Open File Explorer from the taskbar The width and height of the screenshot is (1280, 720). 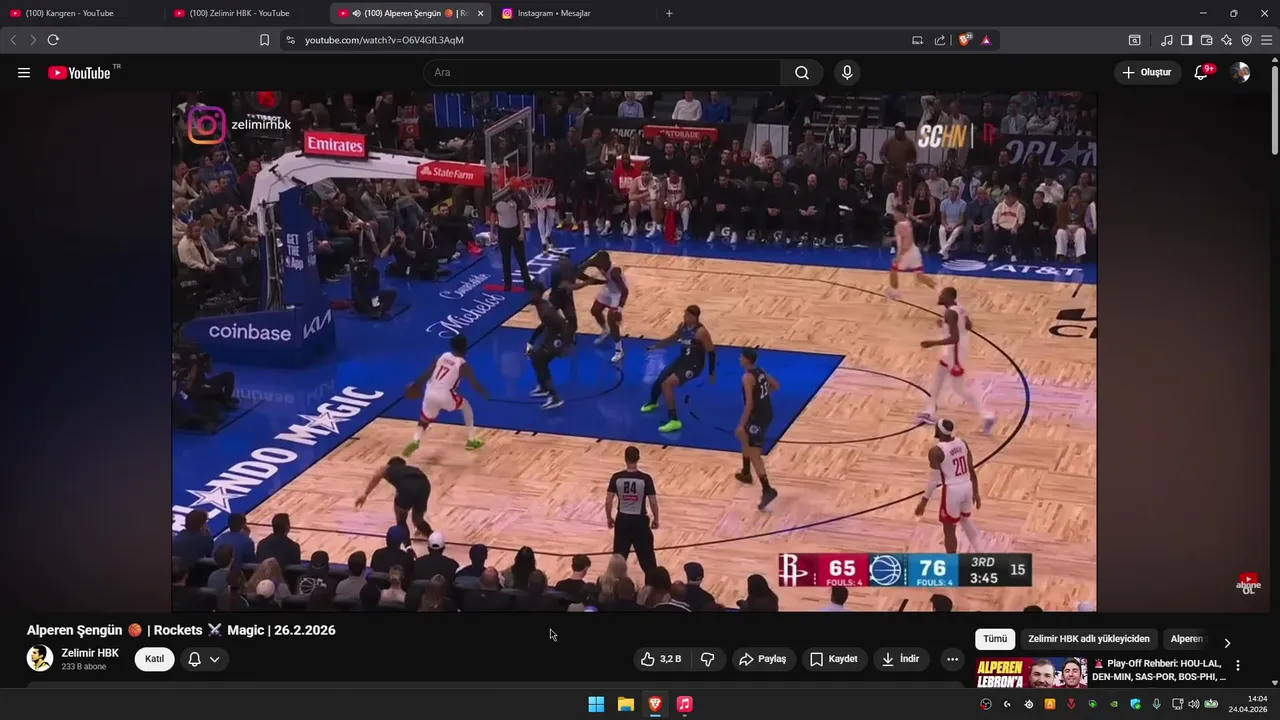point(625,704)
